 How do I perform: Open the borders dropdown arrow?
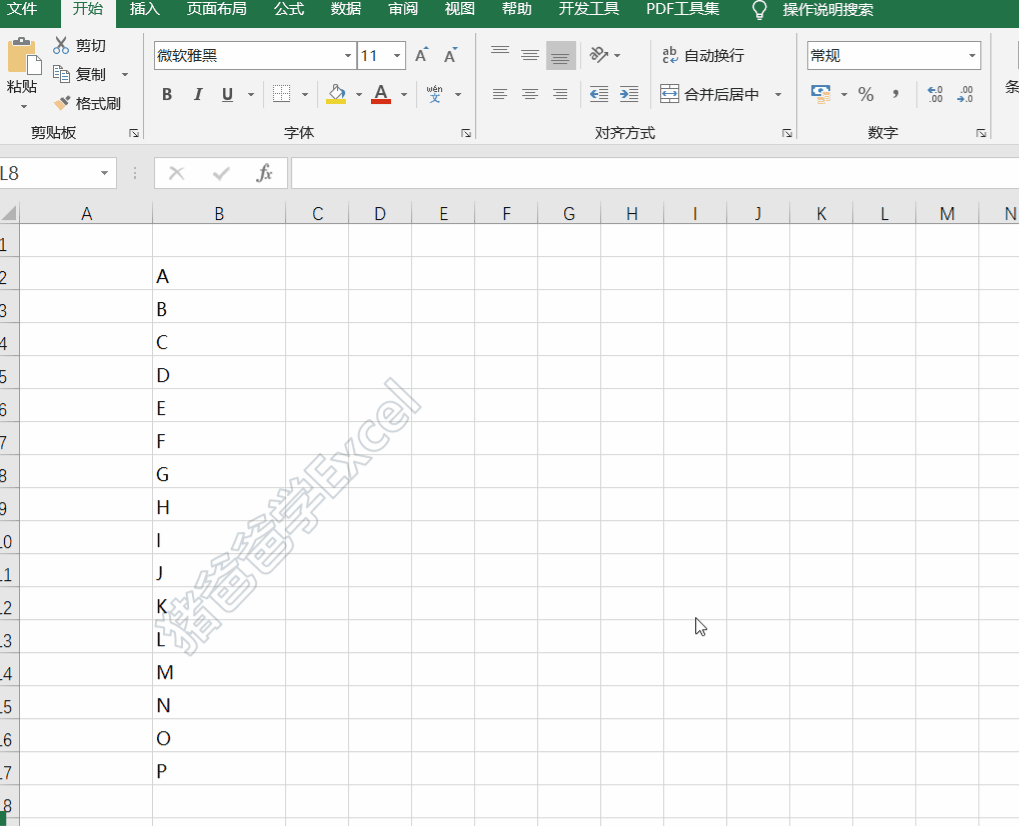click(x=305, y=94)
